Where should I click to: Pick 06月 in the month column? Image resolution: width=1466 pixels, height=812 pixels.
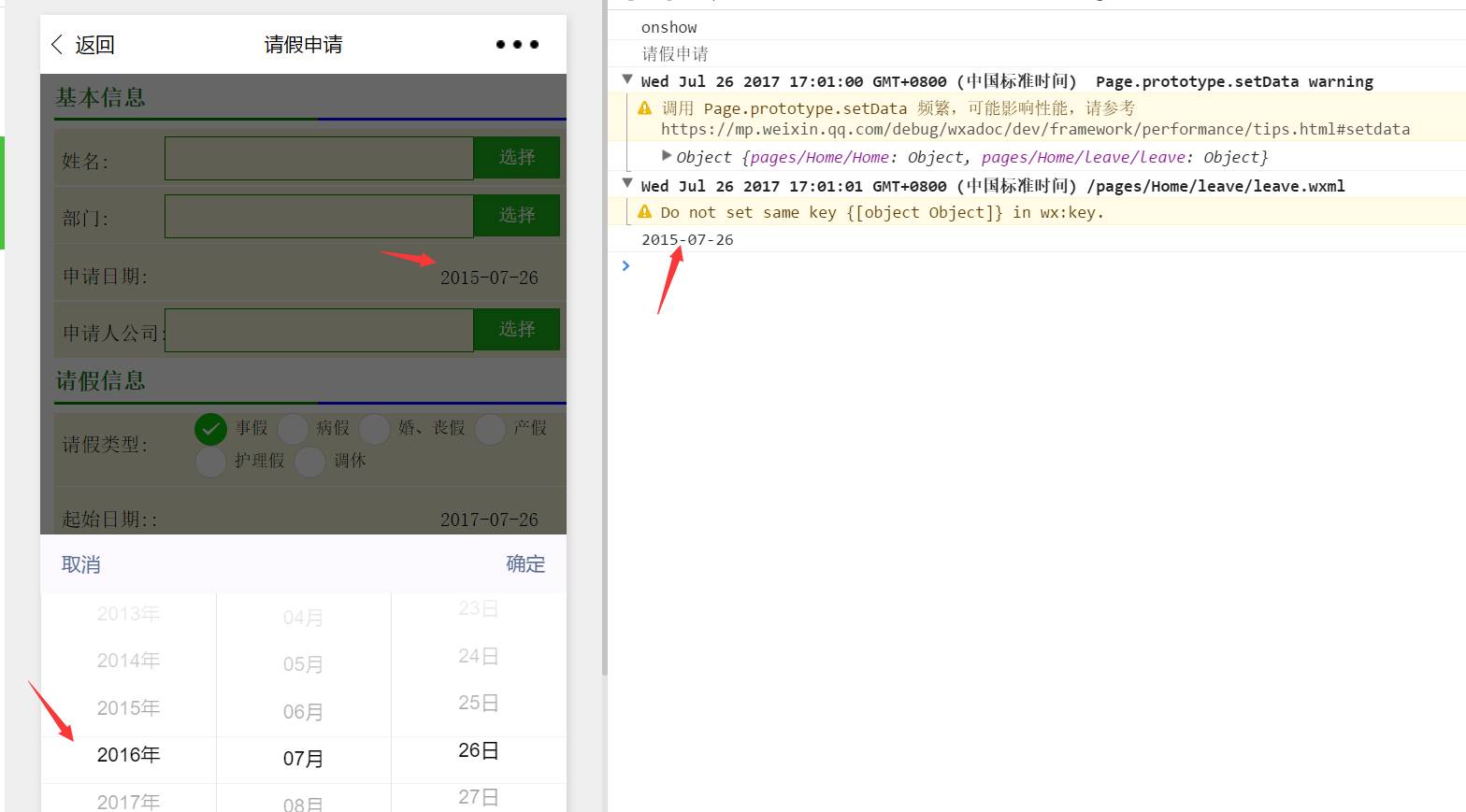[303, 712]
